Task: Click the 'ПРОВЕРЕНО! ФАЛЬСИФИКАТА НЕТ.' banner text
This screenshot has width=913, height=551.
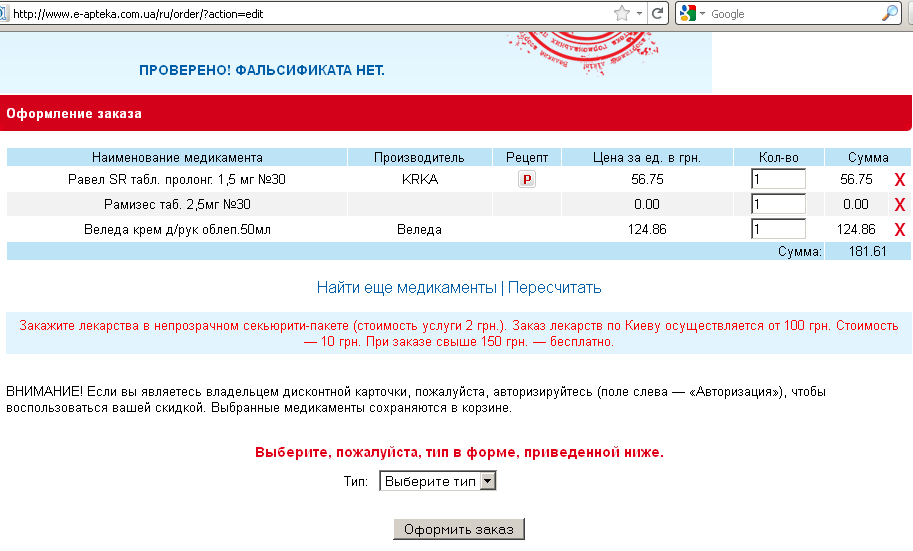Action: pyautogui.click(x=261, y=70)
